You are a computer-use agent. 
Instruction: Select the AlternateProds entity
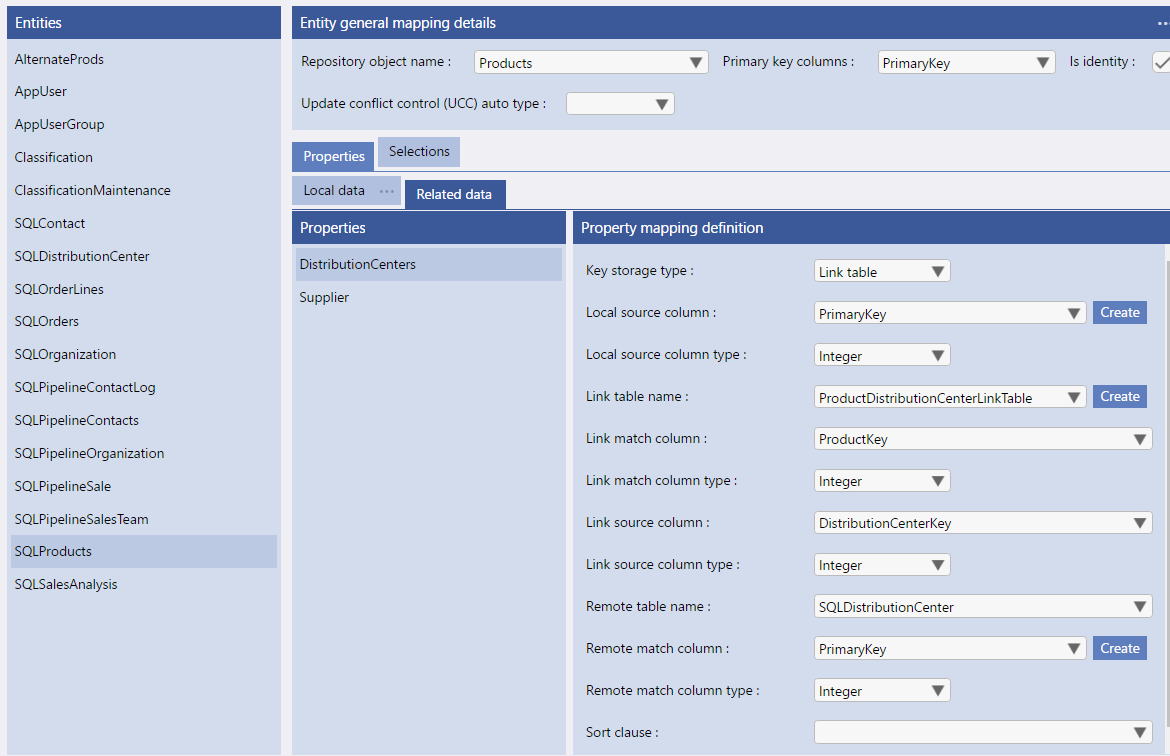tap(143, 59)
